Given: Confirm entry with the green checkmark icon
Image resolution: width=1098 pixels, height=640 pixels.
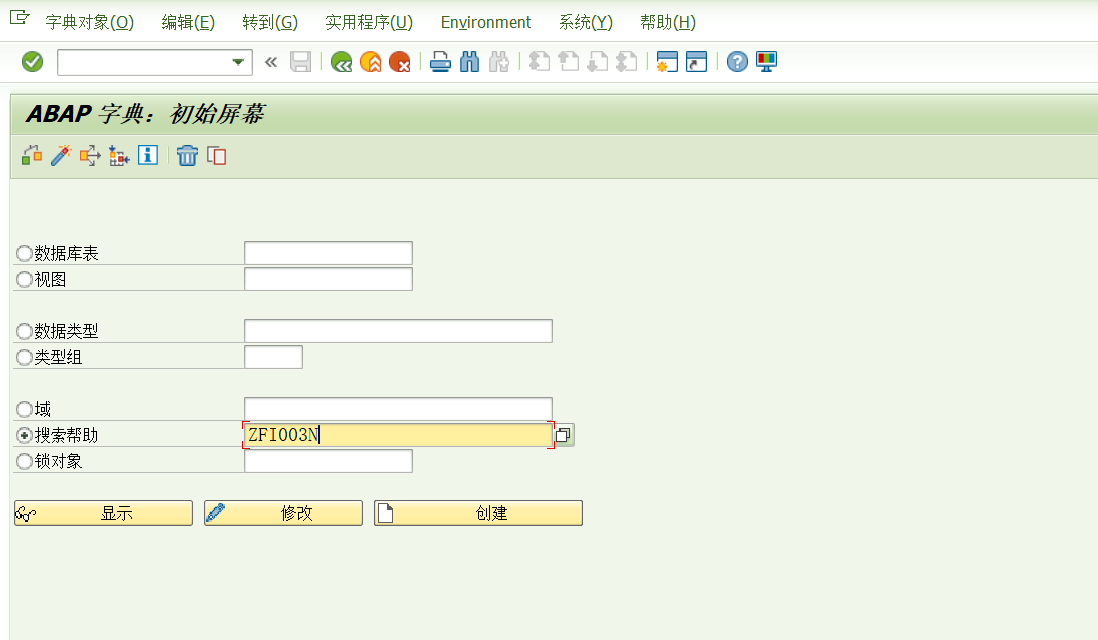Looking at the screenshot, I should coord(31,61).
